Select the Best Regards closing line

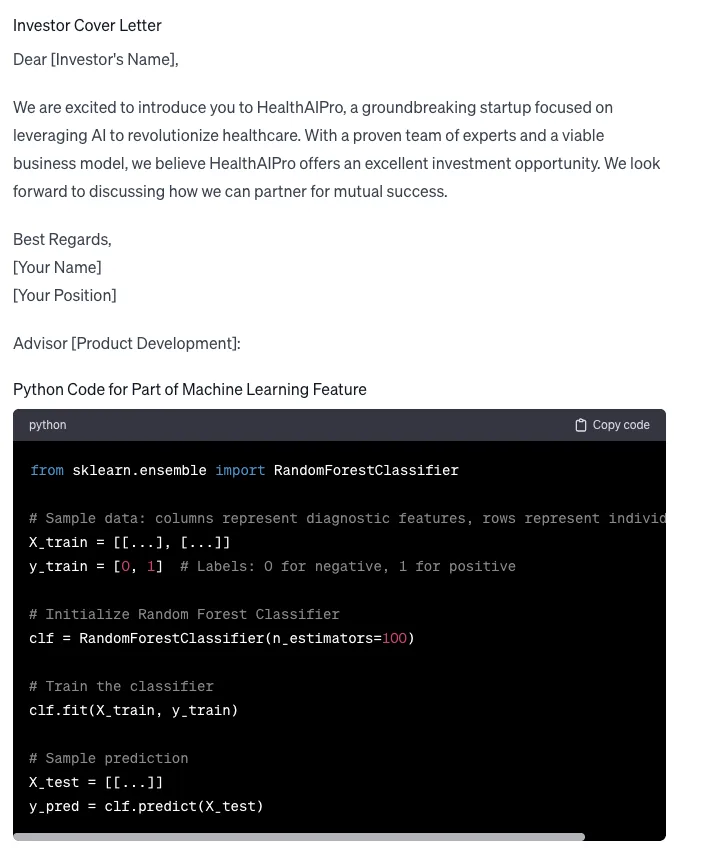(x=62, y=239)
